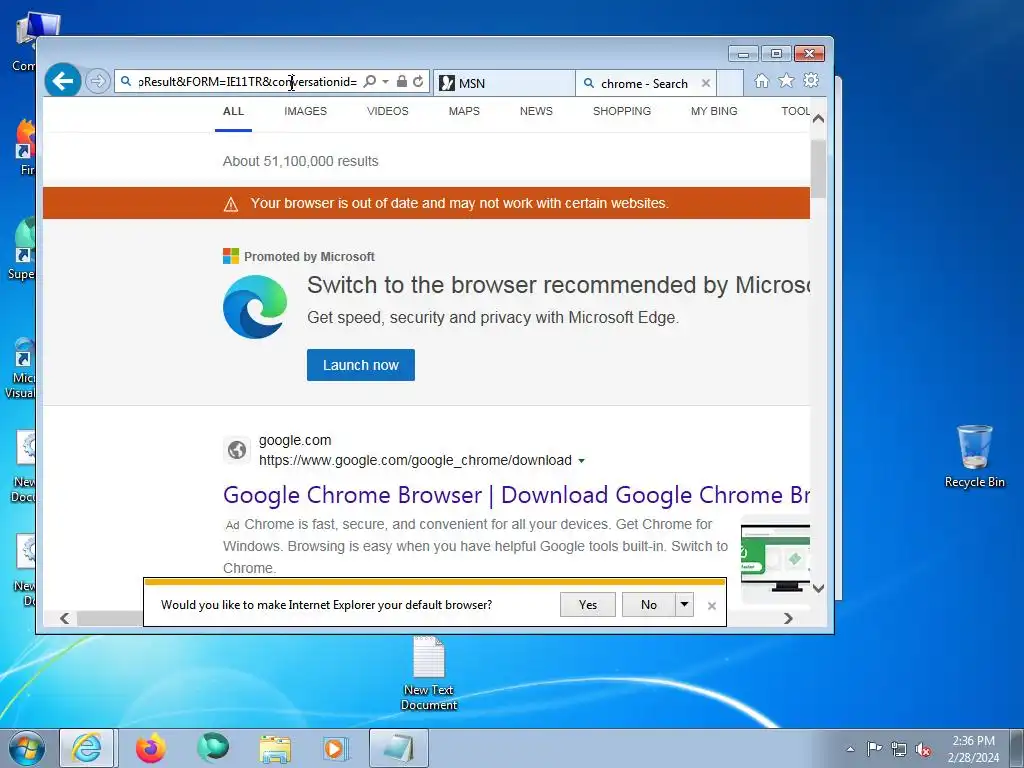Click the vertical scrollbar up arrow

click(818, 119)
